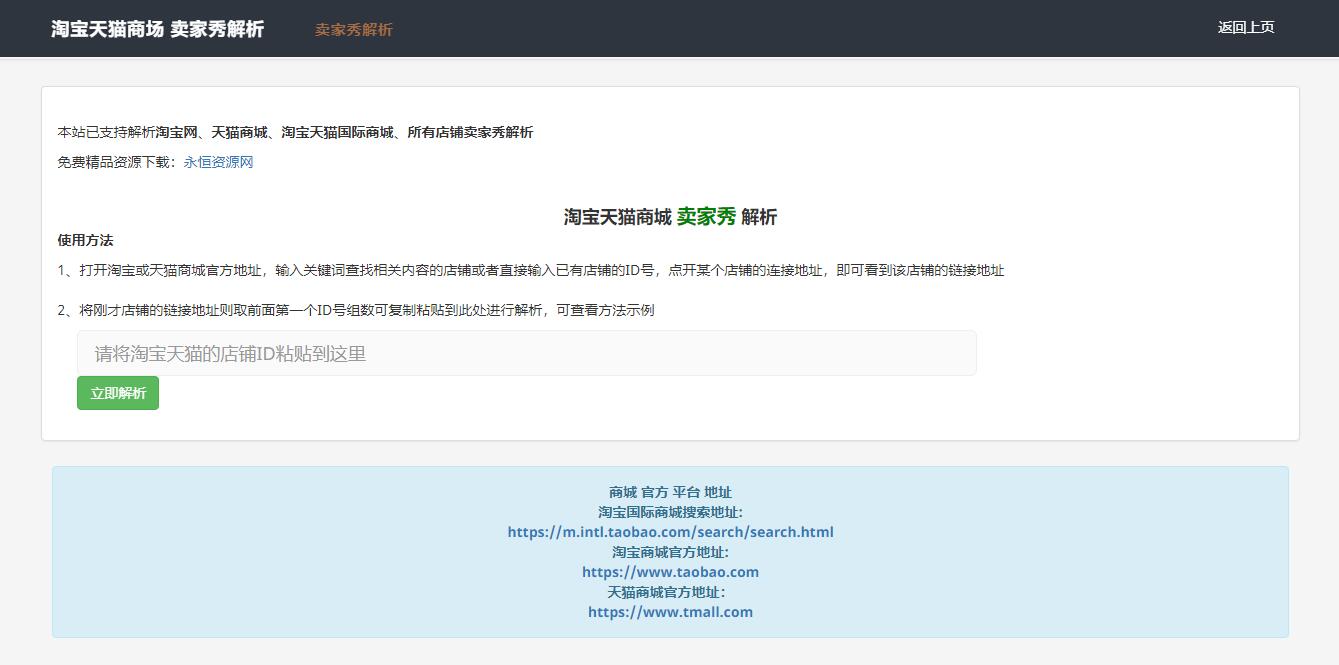Click the 商城 官方 平台 地址 text
The image size is (1339, 665).
tap(670, 492)
